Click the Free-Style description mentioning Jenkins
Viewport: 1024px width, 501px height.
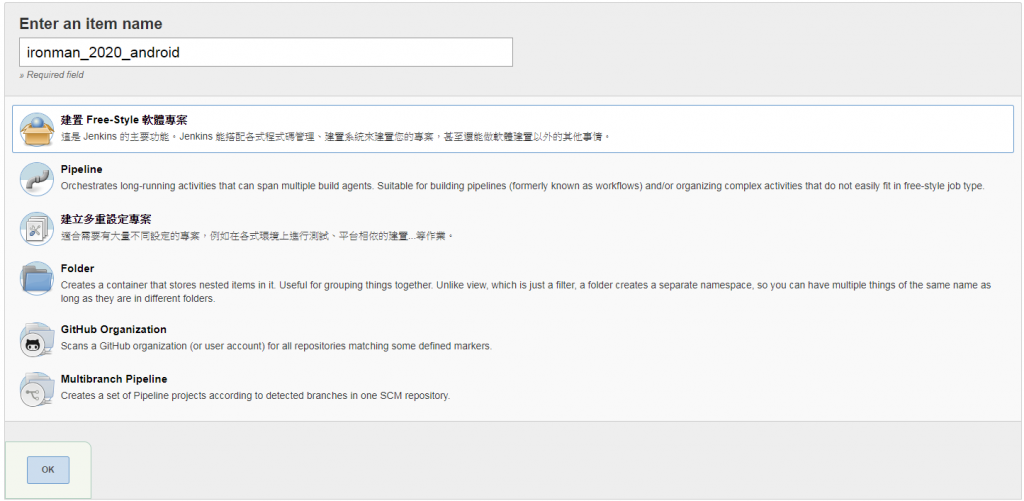coord(335,137)
